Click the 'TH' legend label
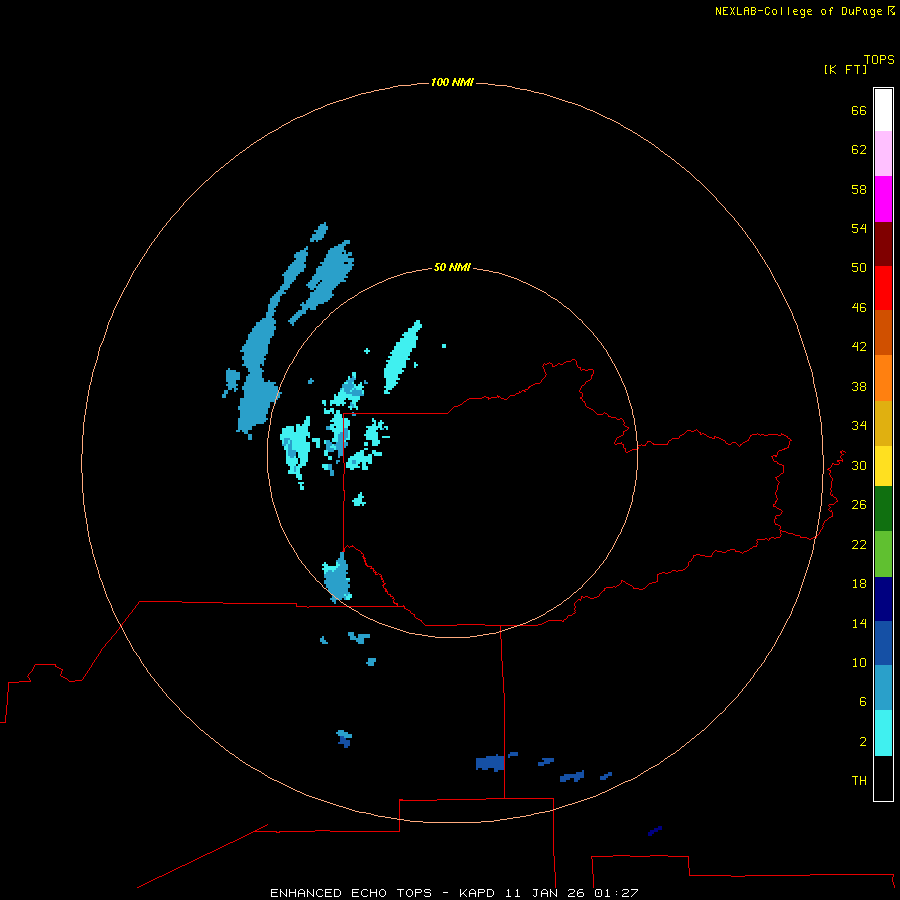900x900 pixels. point(859,781)
